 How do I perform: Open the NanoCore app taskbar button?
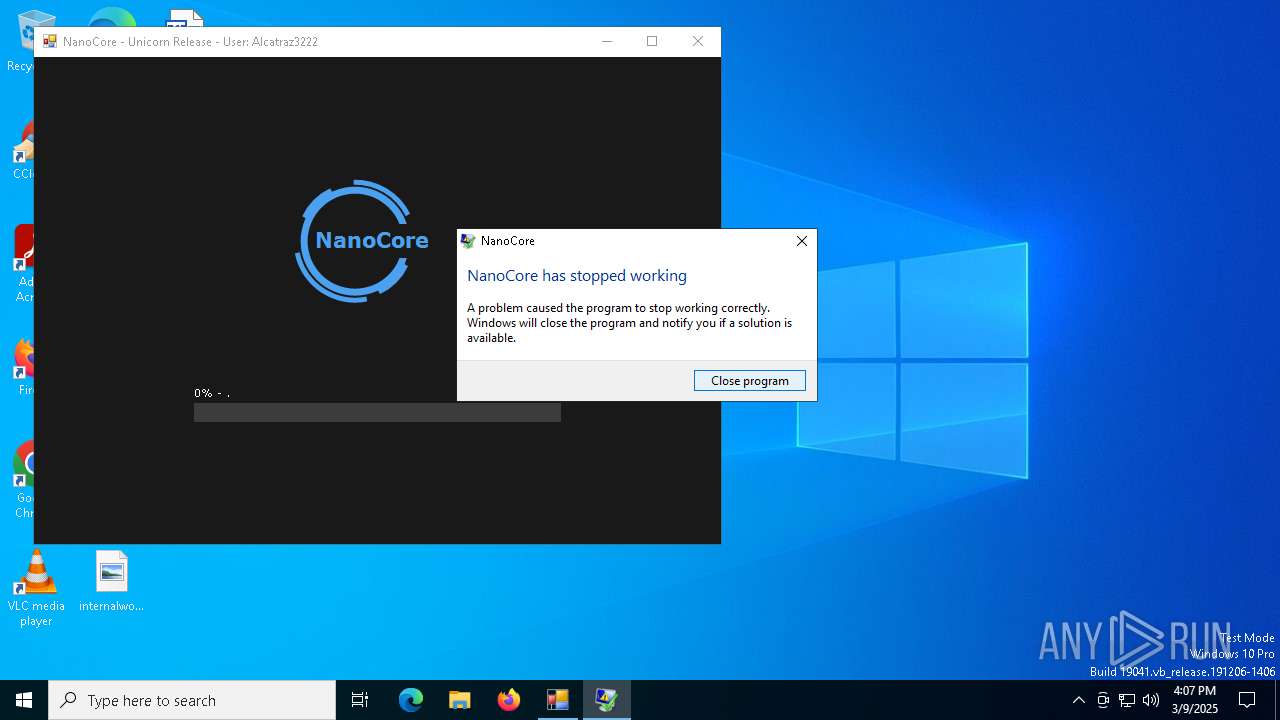coord(557,700)
